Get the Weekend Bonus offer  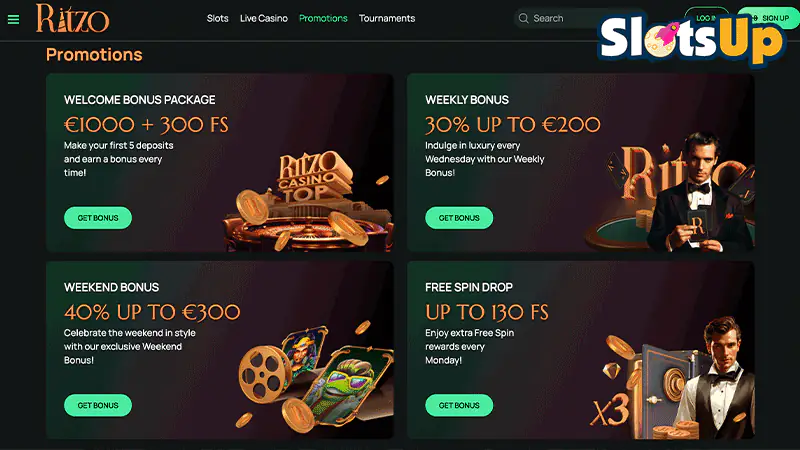click(98, 405)
